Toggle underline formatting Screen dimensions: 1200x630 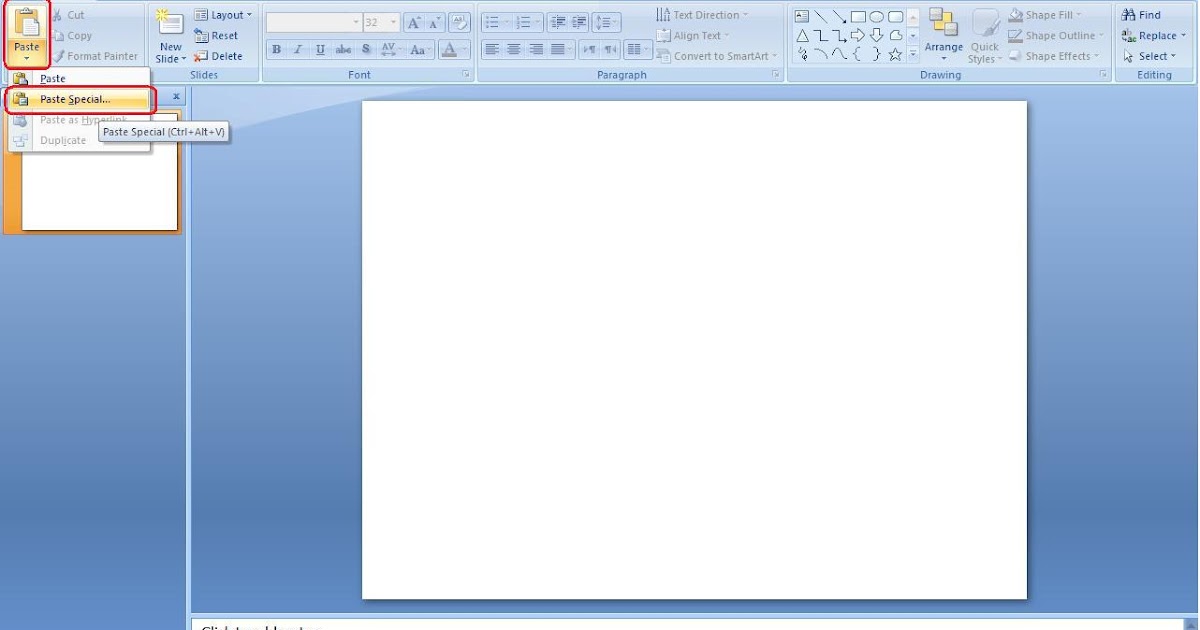pos(320,48)
